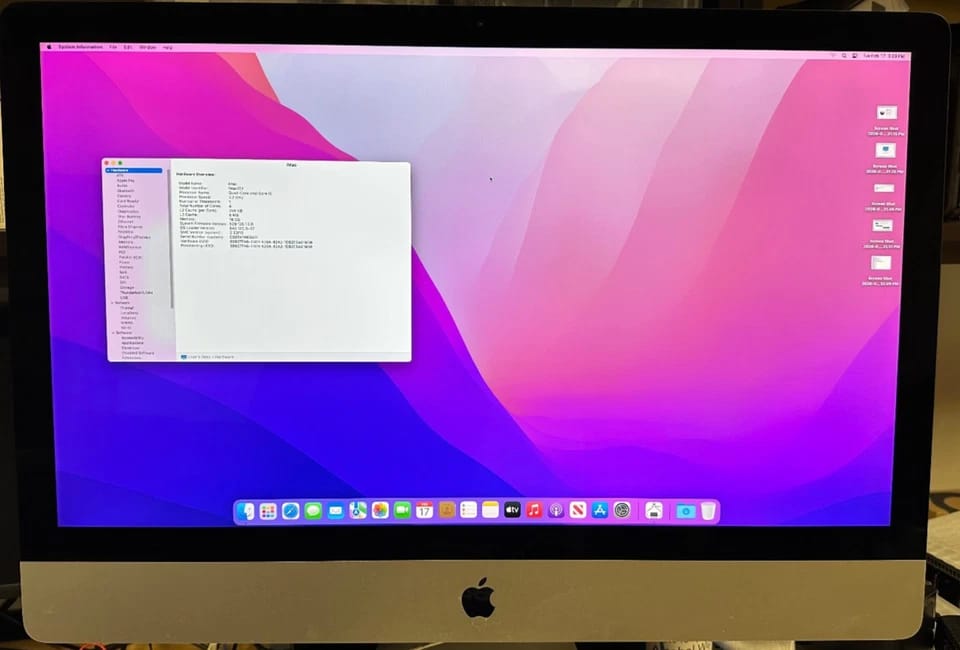Click the computer name in path bar
This screenshot has height=650, width=960.
point(199,357)
